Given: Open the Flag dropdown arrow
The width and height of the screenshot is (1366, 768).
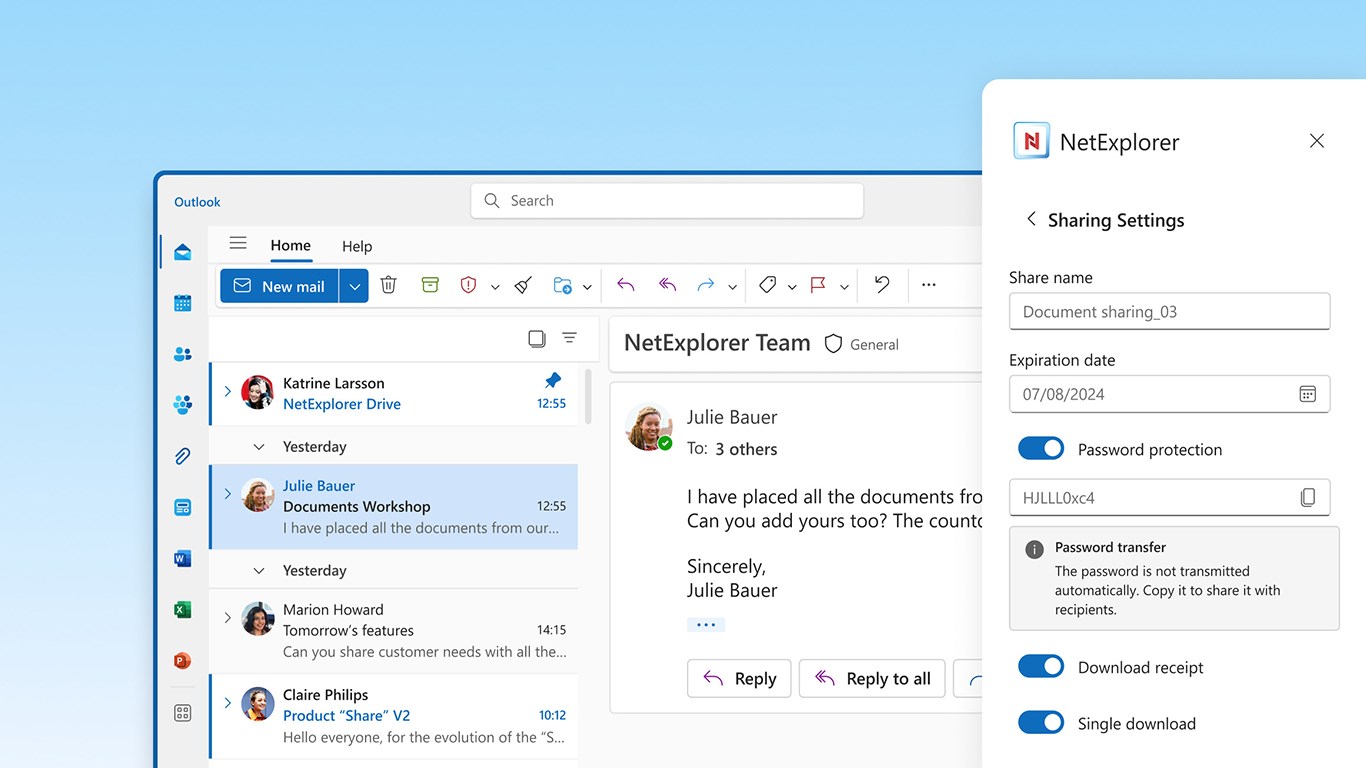Looking at the screenshot, I should point(844,287).
